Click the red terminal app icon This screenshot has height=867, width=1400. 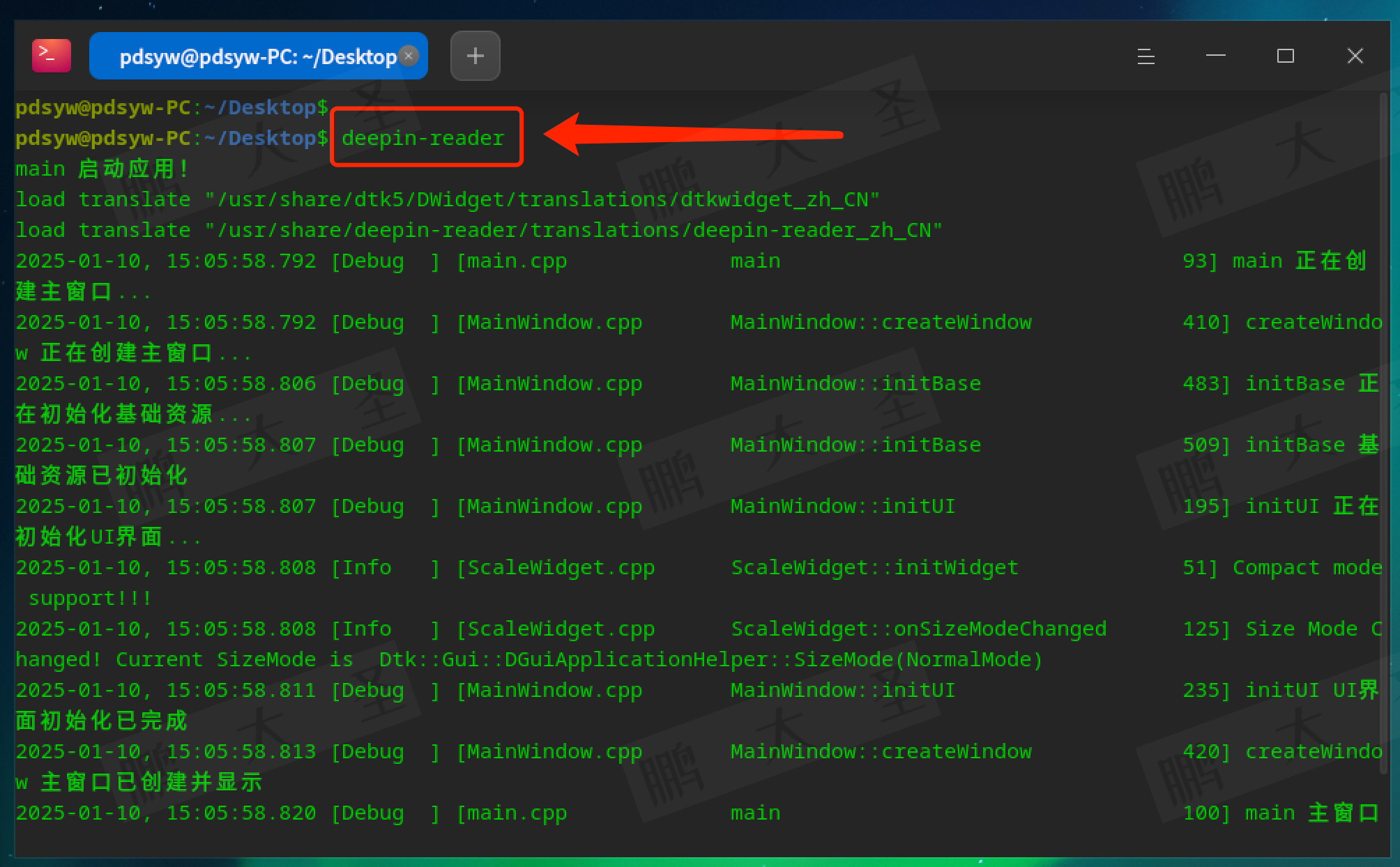tap(51, 56)
